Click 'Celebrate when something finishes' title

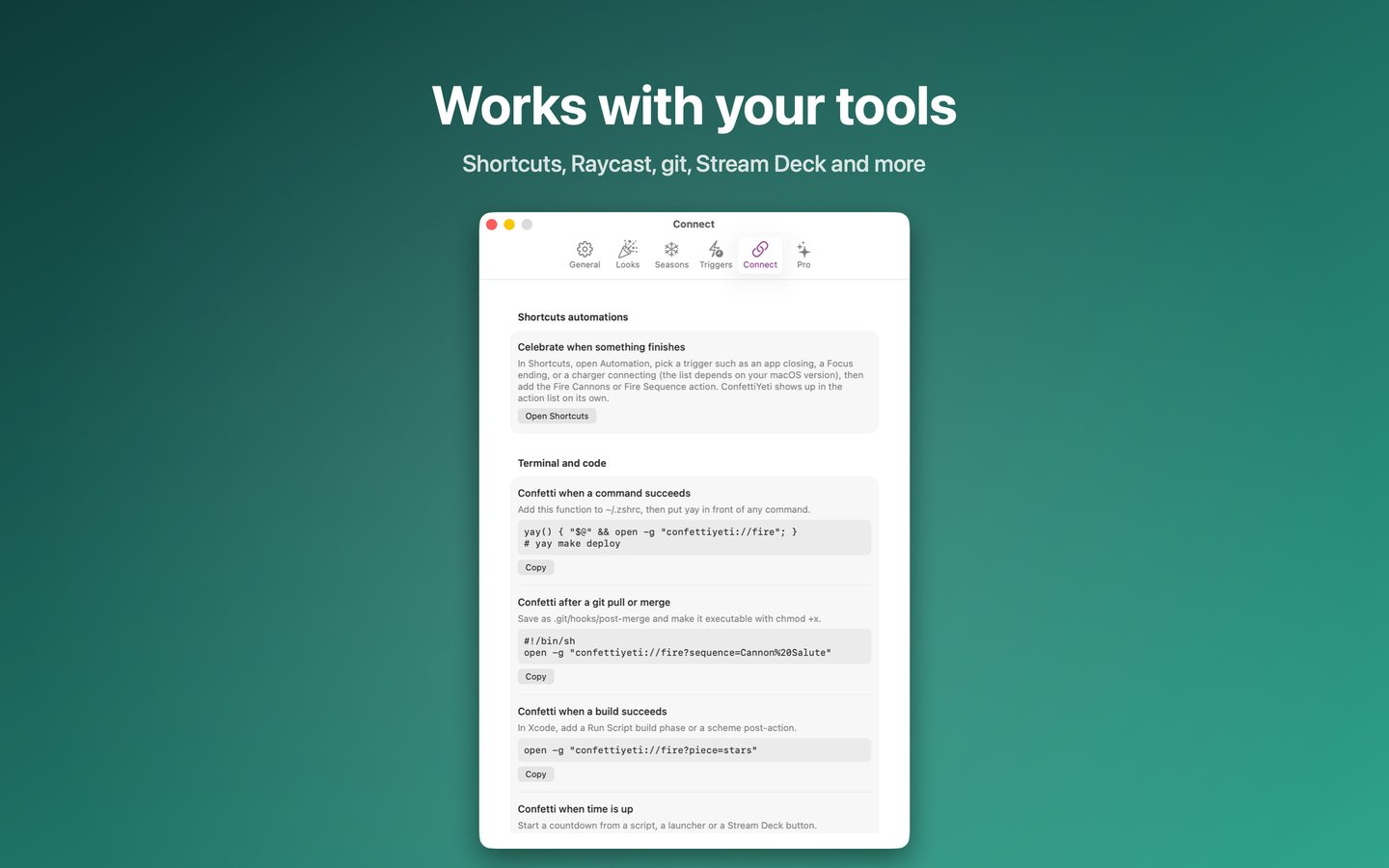(x=602, y=347)
